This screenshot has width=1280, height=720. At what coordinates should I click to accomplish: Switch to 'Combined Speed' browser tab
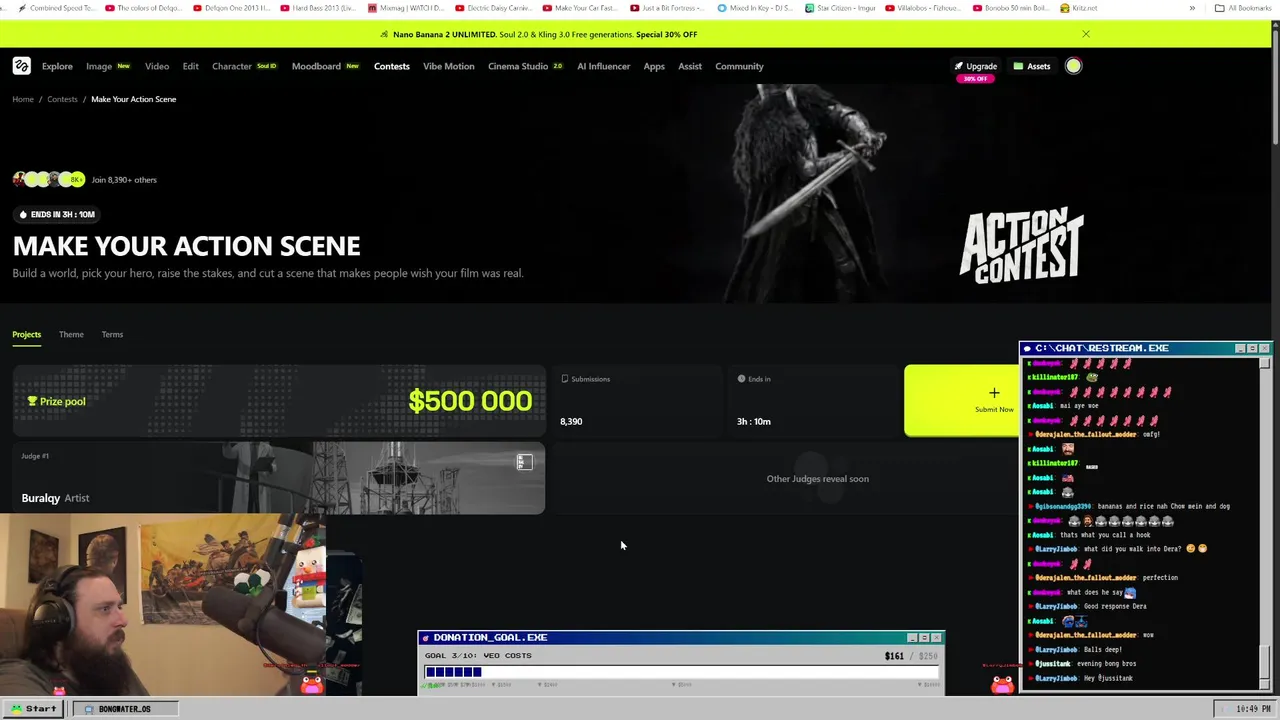[x=56, y=8]
